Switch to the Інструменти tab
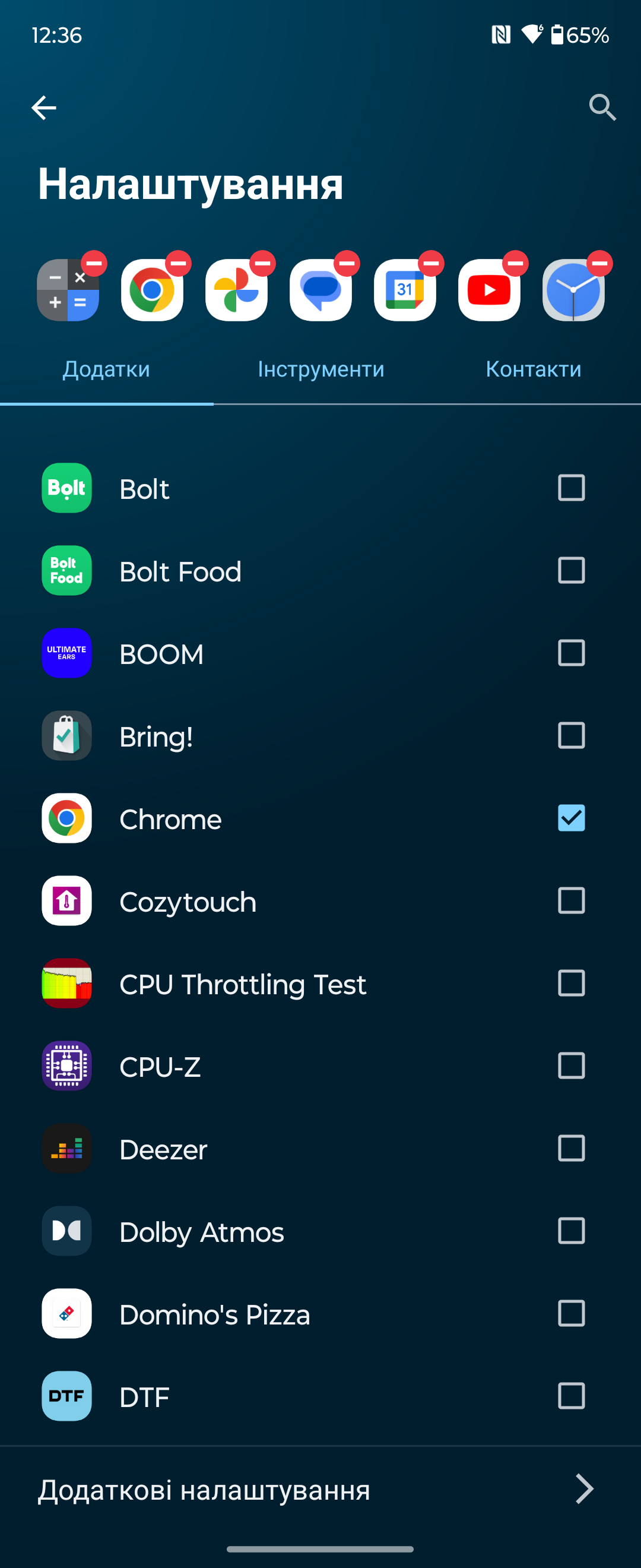The image size is (641, 1568). point(320,369)
